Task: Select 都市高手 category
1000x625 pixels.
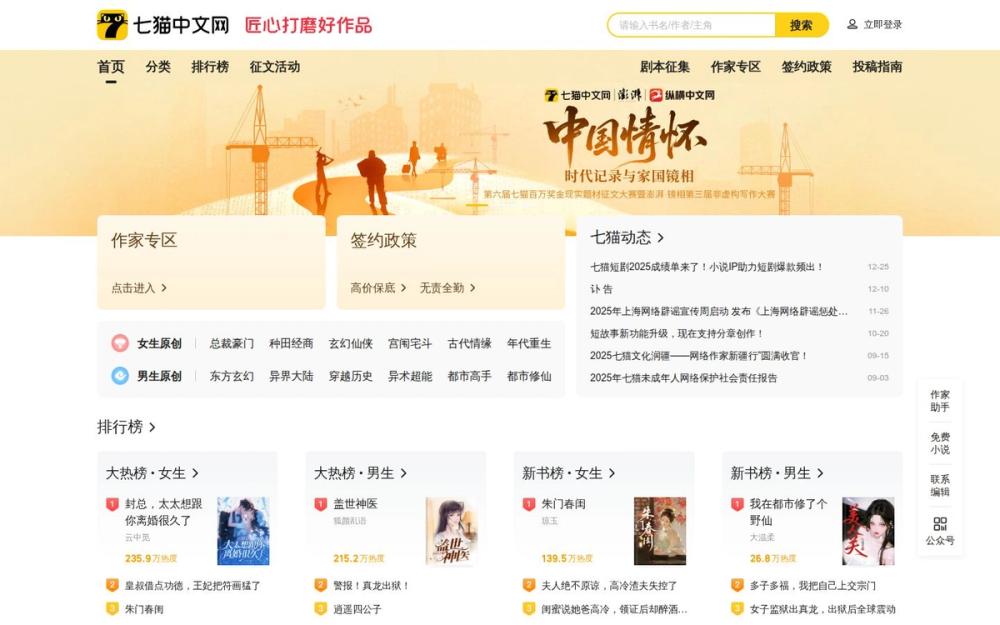Action: coord(469,376)
